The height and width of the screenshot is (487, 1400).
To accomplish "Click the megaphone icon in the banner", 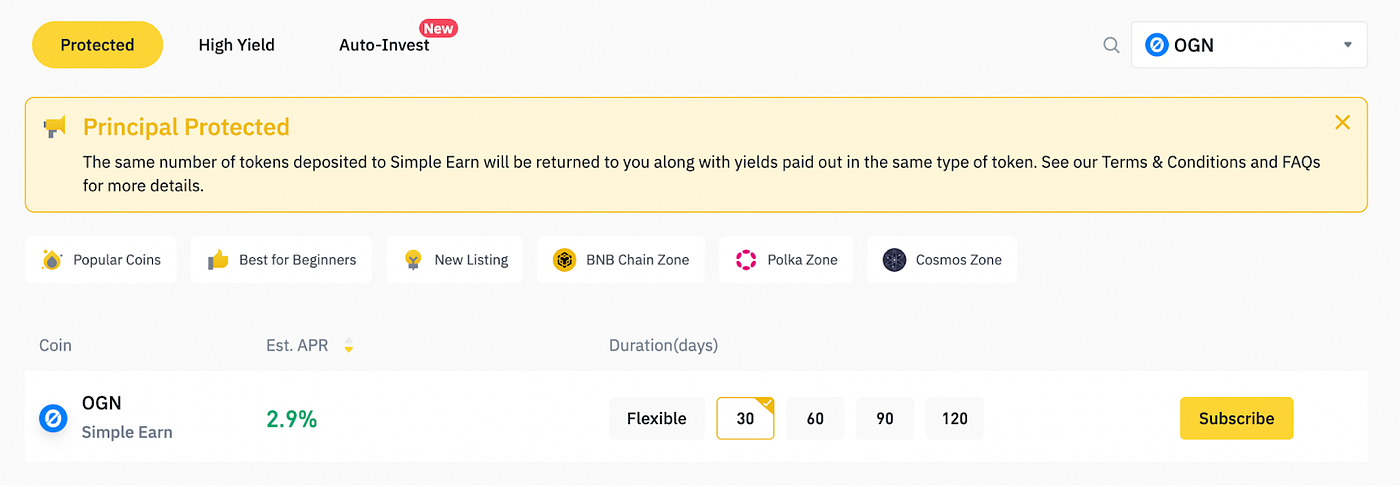I will pos(55,127).
